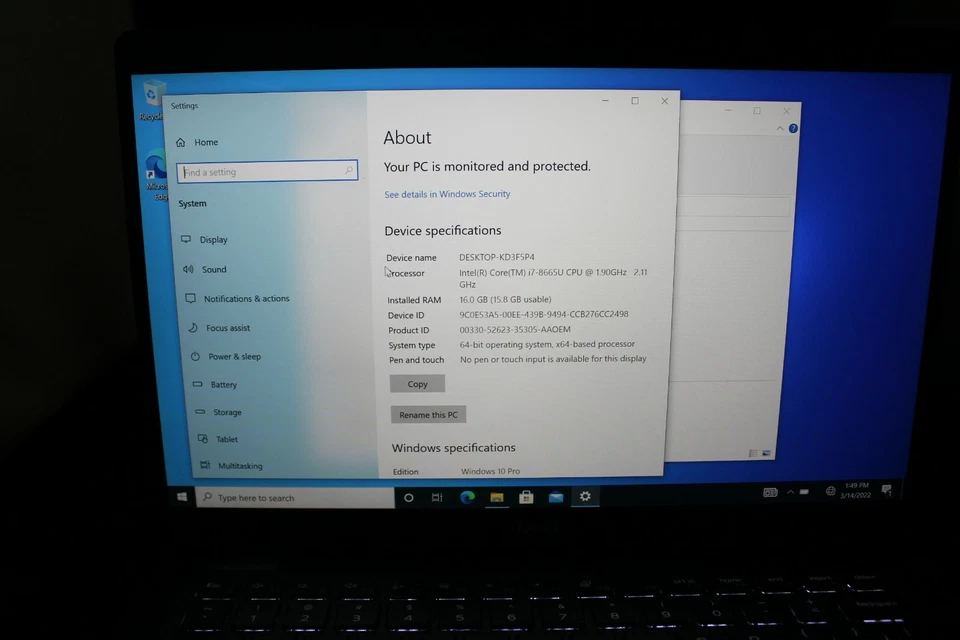Image resolution: width=960 pixels, height=640 pixels.
Task: Click the Edition value Windows 10 Pro
Action: pos(490,471)
